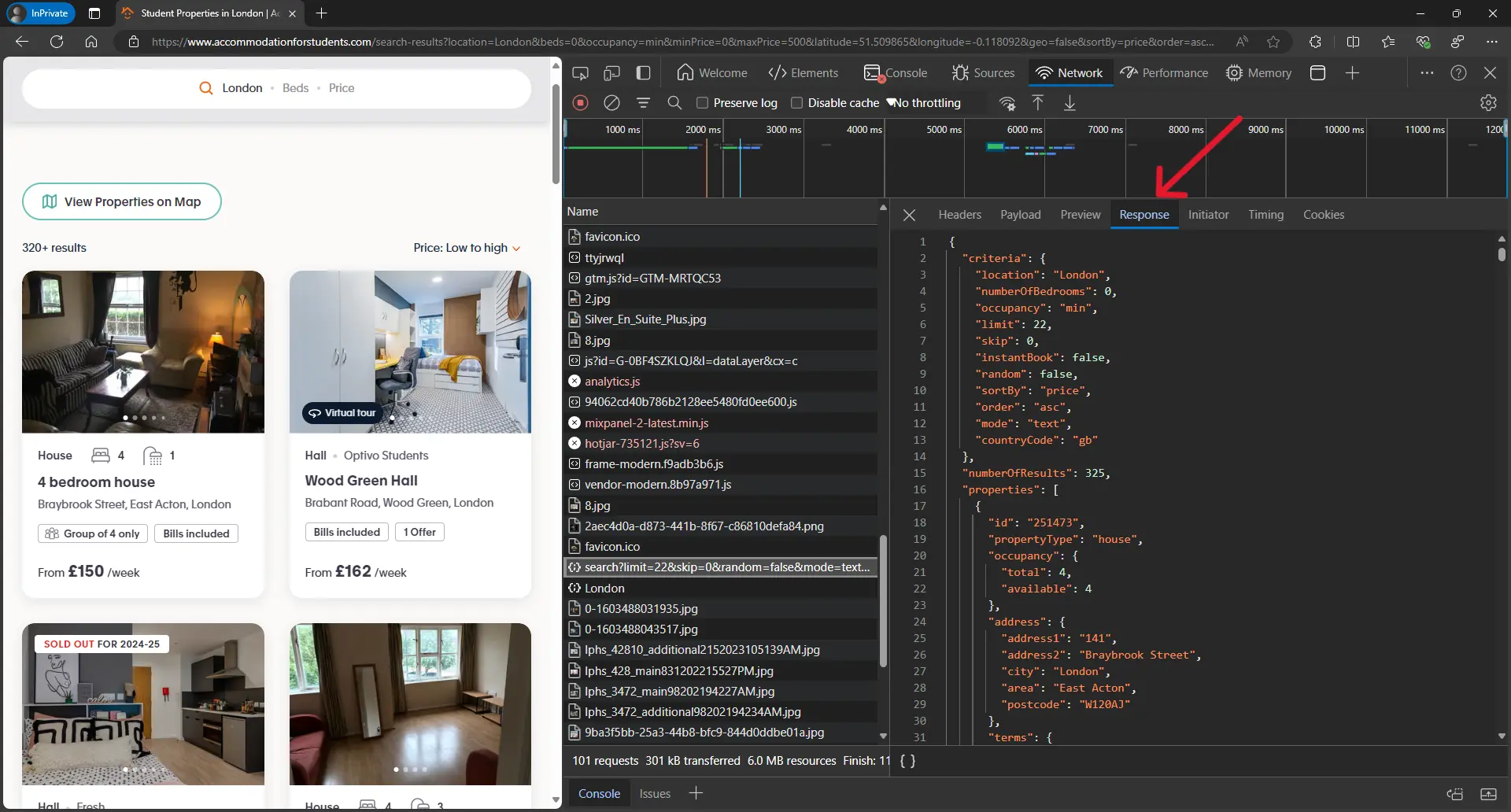Click View Properties on Map

point(122,202)
